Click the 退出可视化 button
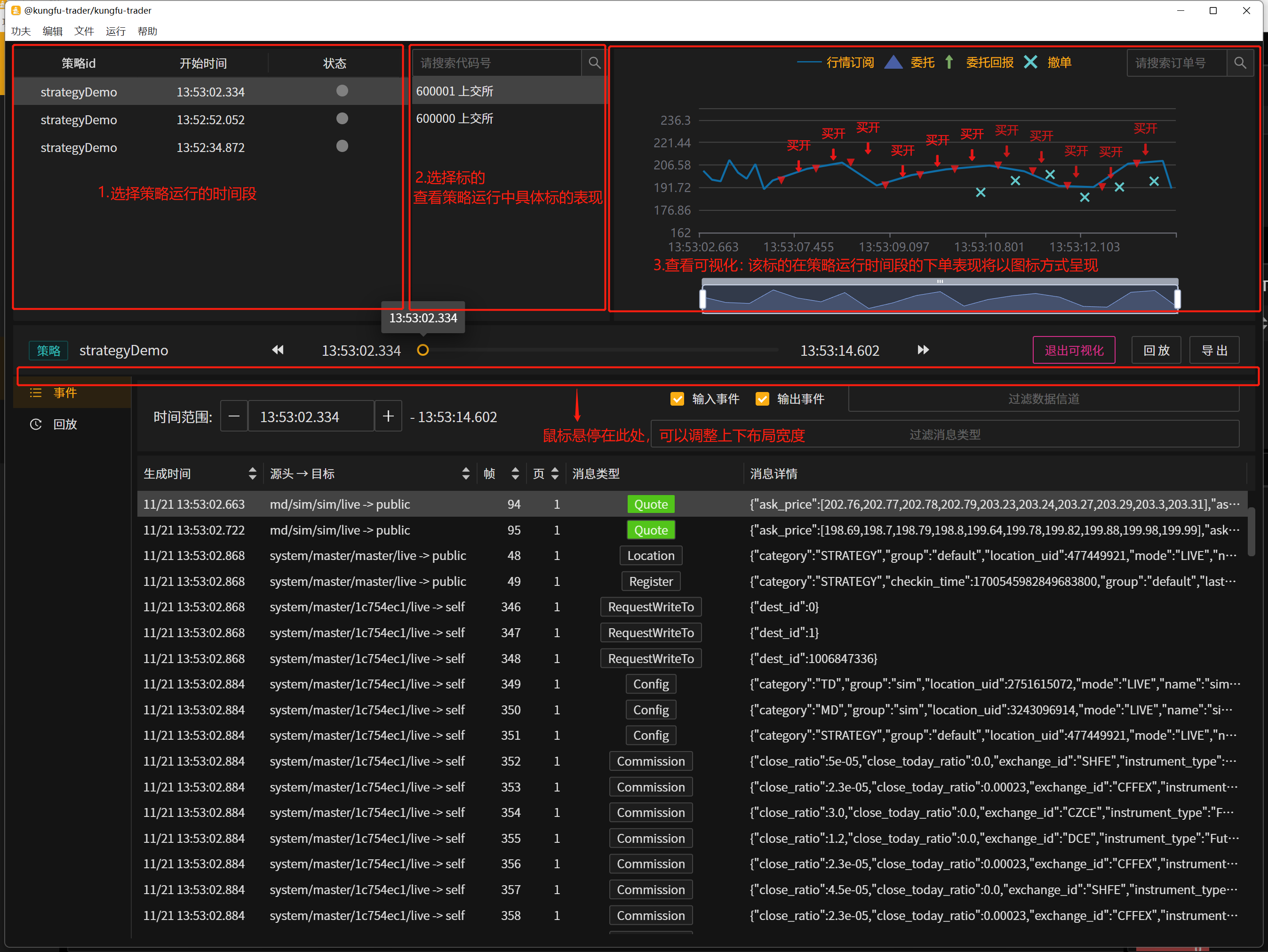1268x952 pixels. (x=1074, y=350)
